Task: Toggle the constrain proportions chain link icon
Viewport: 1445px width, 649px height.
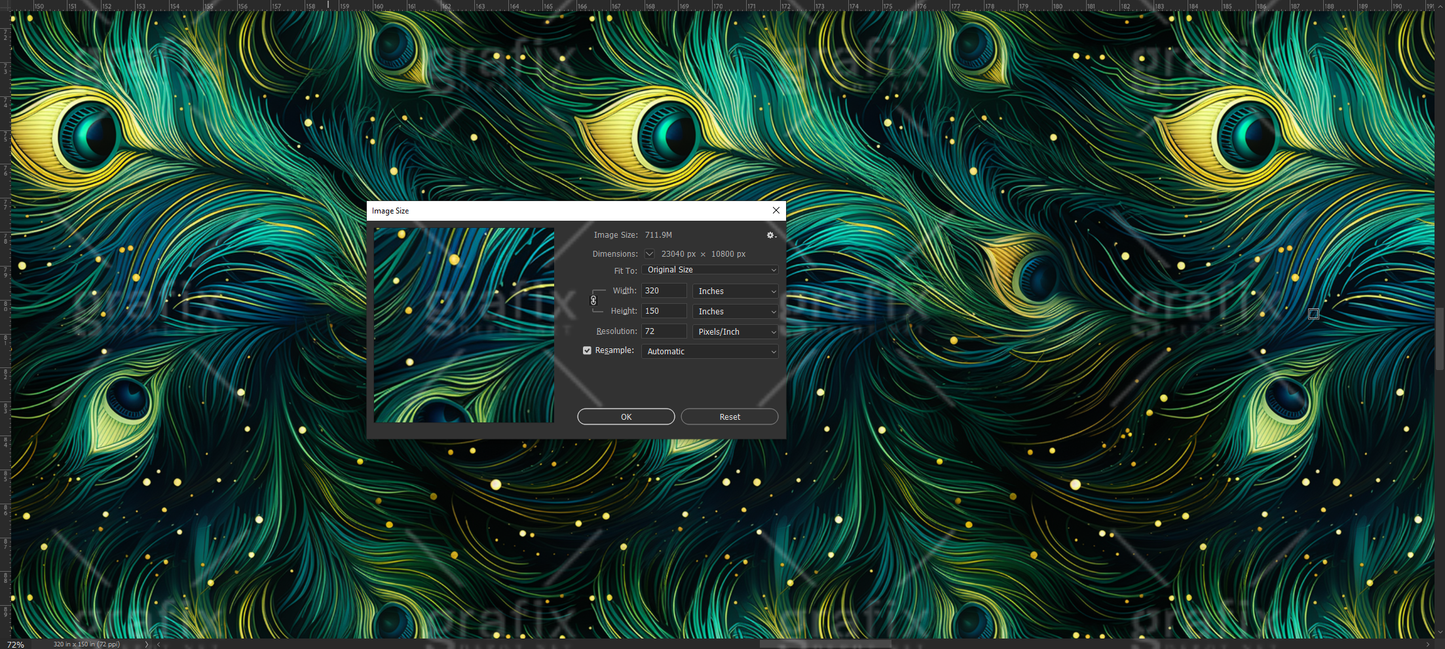Action: 594,300
